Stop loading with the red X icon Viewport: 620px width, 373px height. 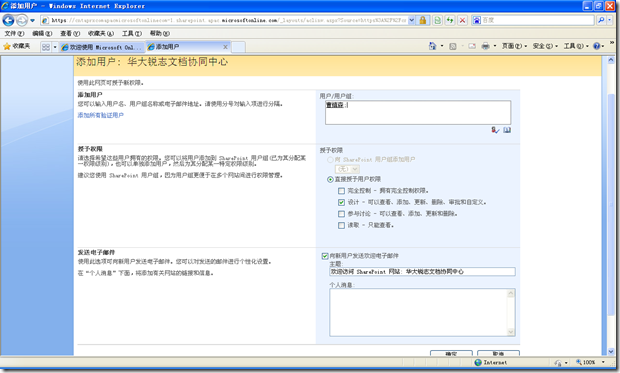[462, 20]
